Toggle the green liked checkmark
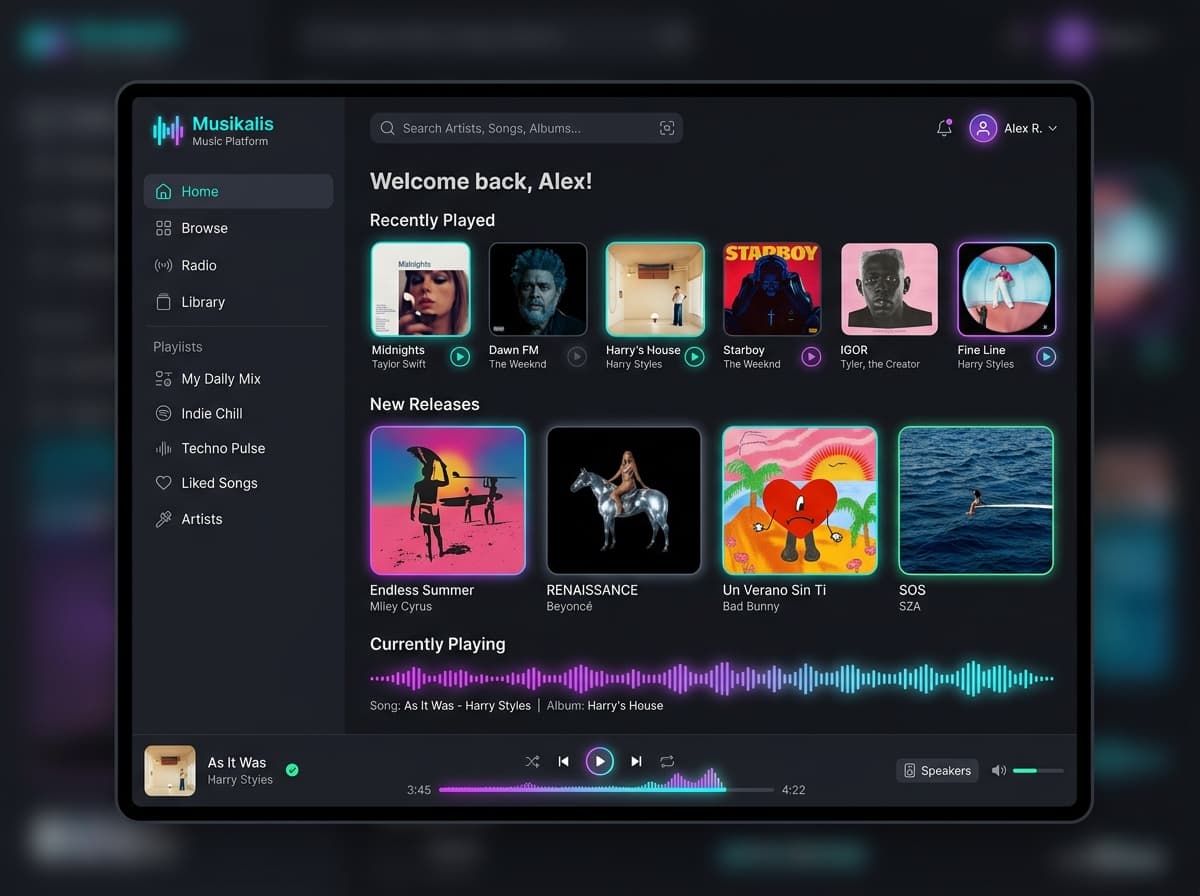The height and width of the screenshot is (896, 1200). pyautogui.click(x=292, y=770)
